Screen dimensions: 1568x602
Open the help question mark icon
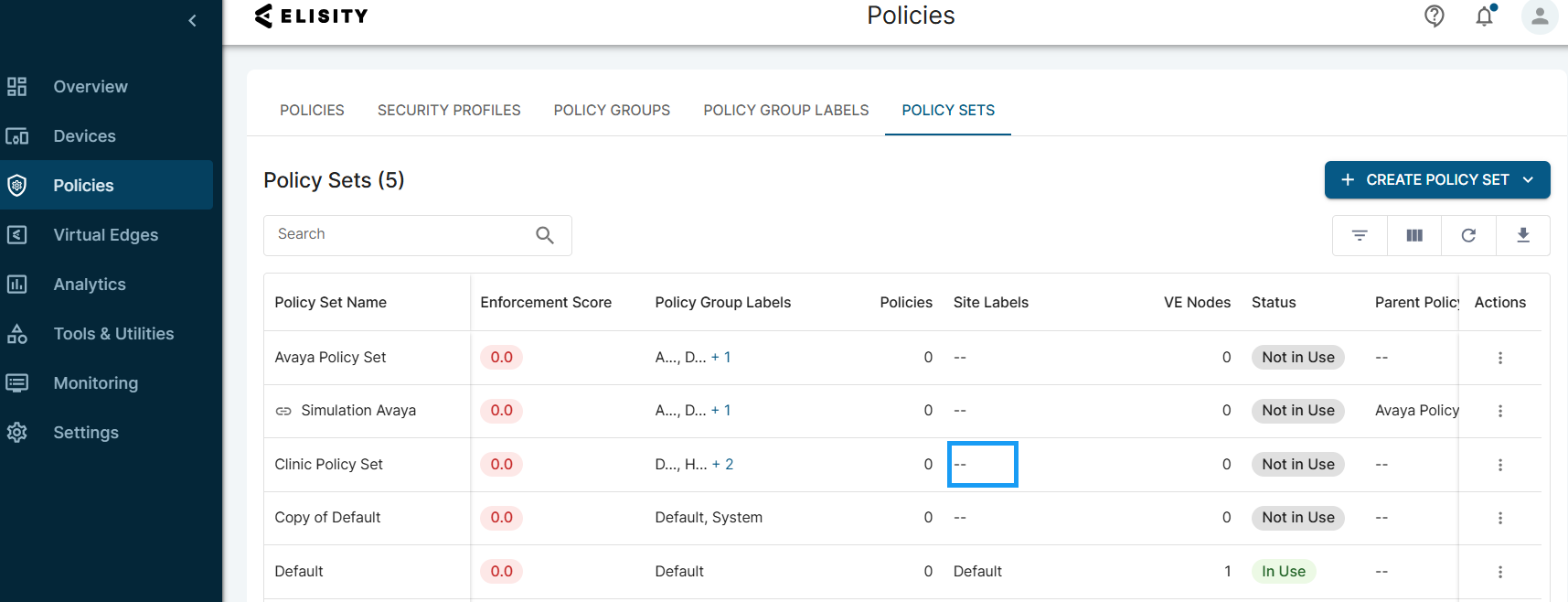(1434, 16)
